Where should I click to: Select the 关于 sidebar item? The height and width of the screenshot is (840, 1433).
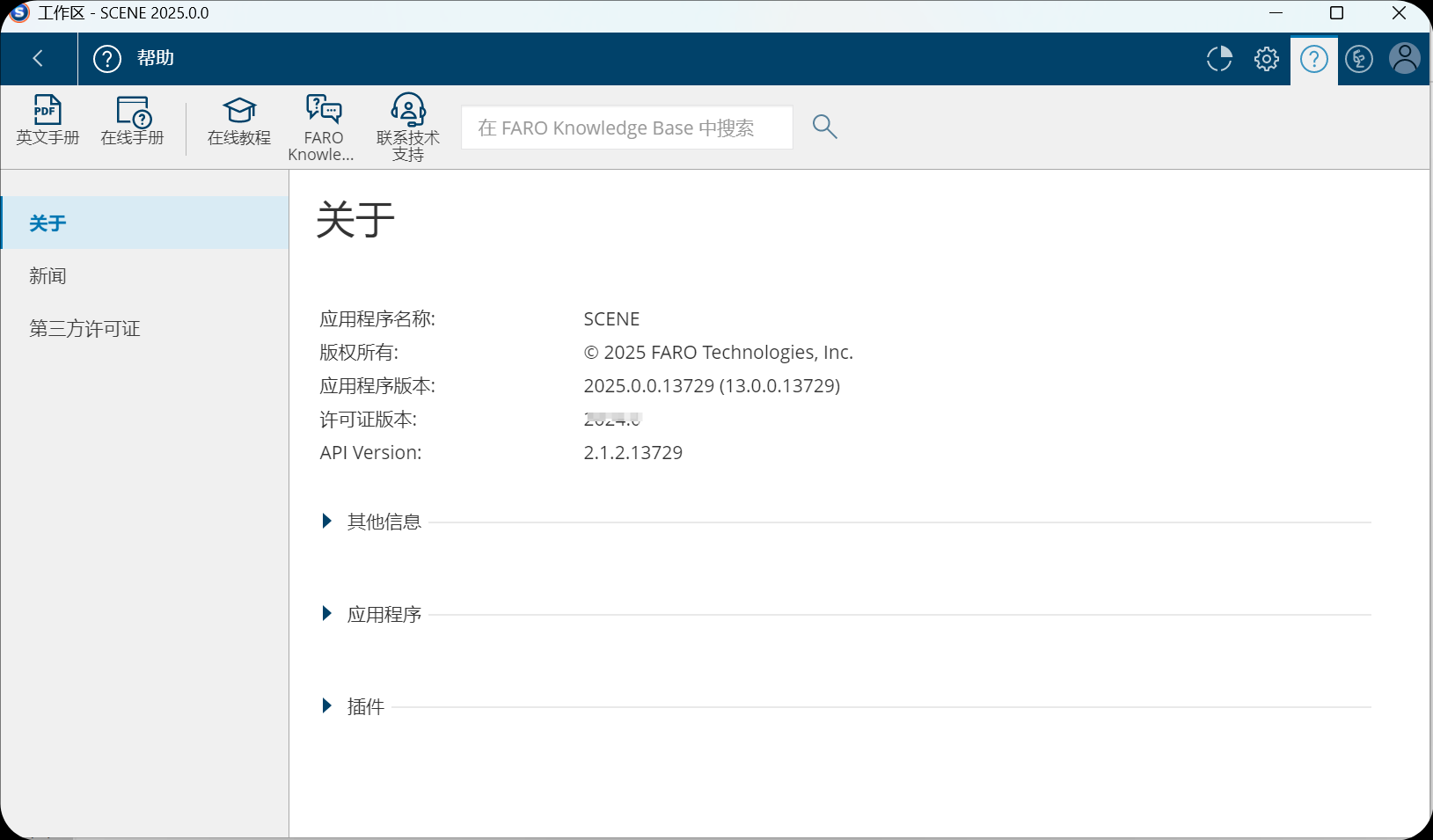(x=144, y=223)
